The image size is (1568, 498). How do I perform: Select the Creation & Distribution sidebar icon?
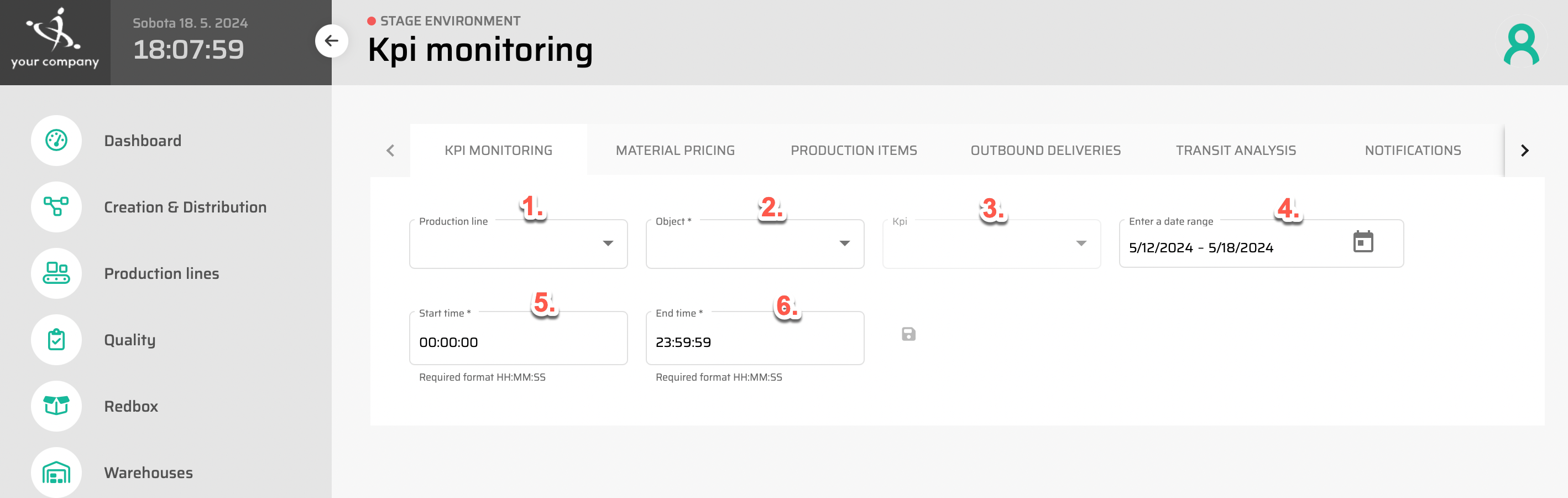[56, 206]
